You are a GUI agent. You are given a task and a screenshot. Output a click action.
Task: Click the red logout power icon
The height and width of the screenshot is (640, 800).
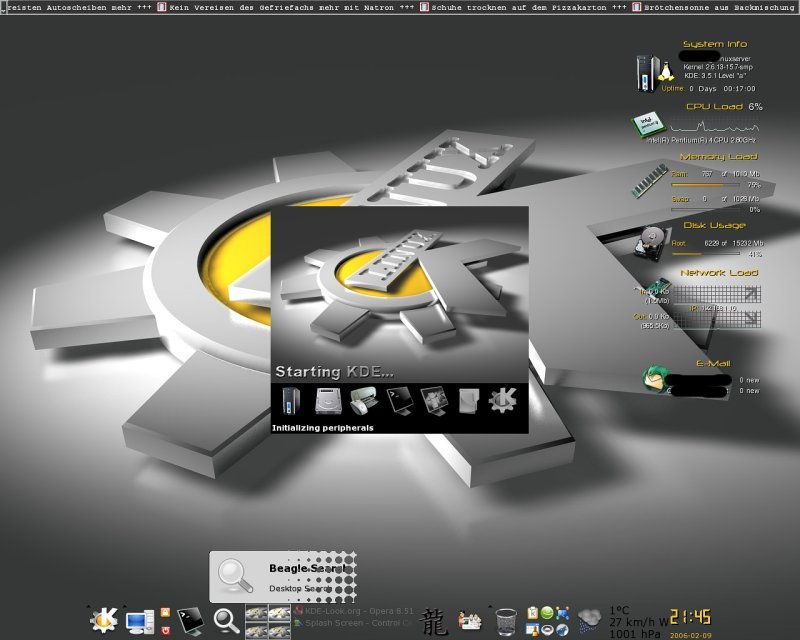point(165,630)
